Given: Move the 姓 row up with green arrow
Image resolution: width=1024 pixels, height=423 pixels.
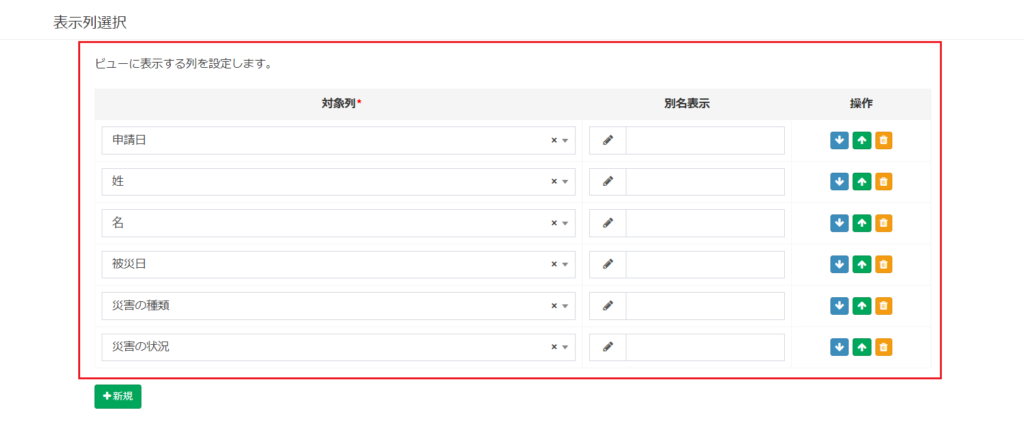Looking at the screenshot, I should coord(862,181).
